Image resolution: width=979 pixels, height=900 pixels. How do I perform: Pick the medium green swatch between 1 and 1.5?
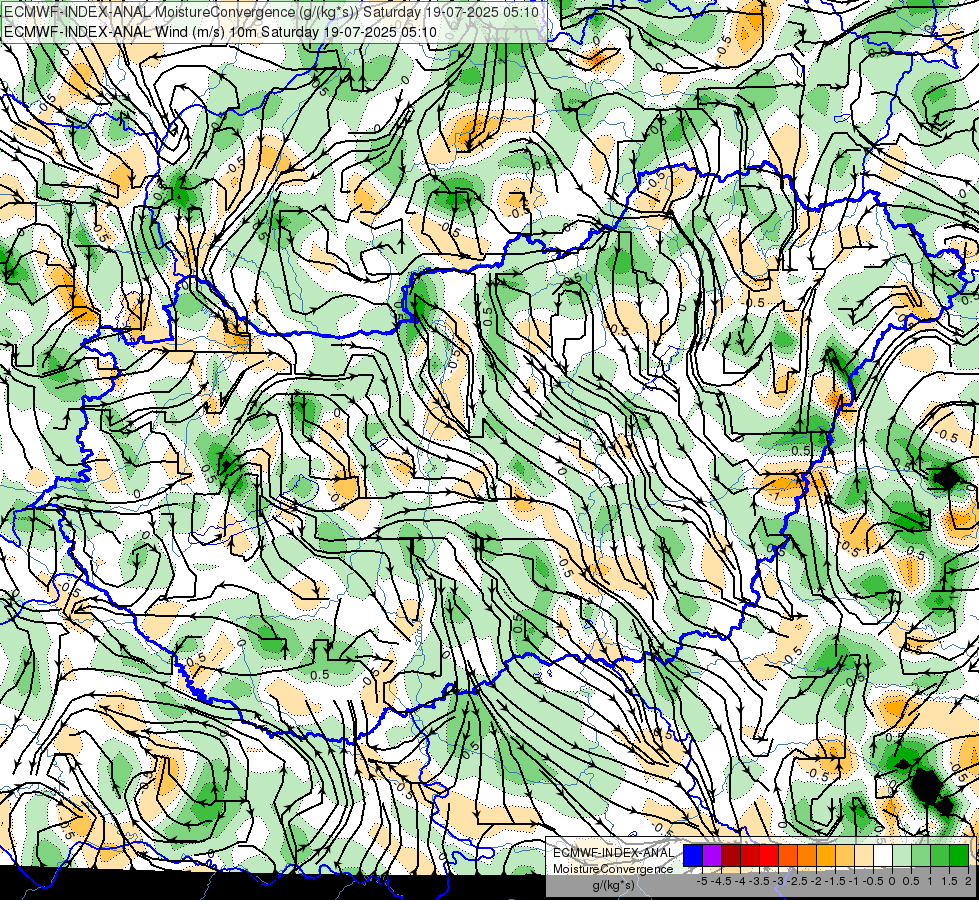[940, 855]
